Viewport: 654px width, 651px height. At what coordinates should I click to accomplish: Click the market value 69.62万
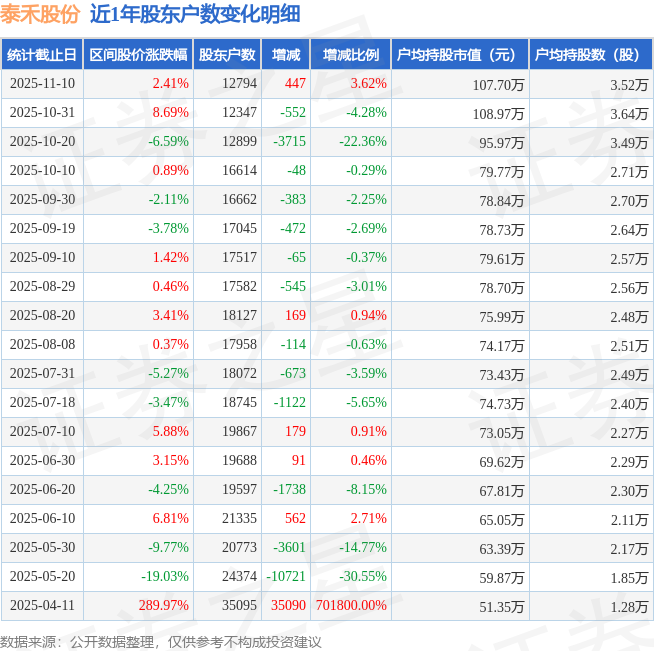click(x=502, y=462)
